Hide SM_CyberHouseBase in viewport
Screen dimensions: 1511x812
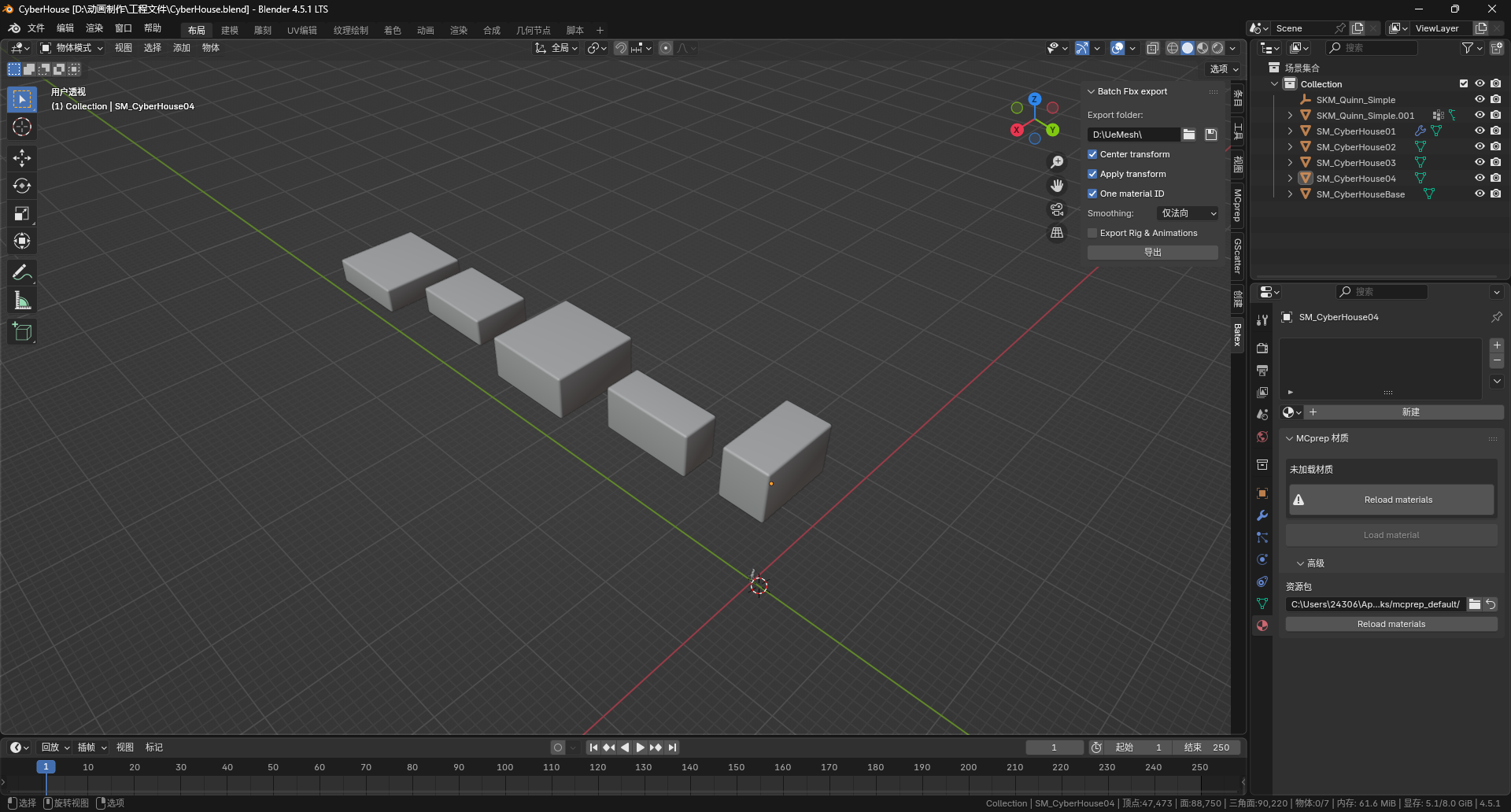(x=1480, y=194)
